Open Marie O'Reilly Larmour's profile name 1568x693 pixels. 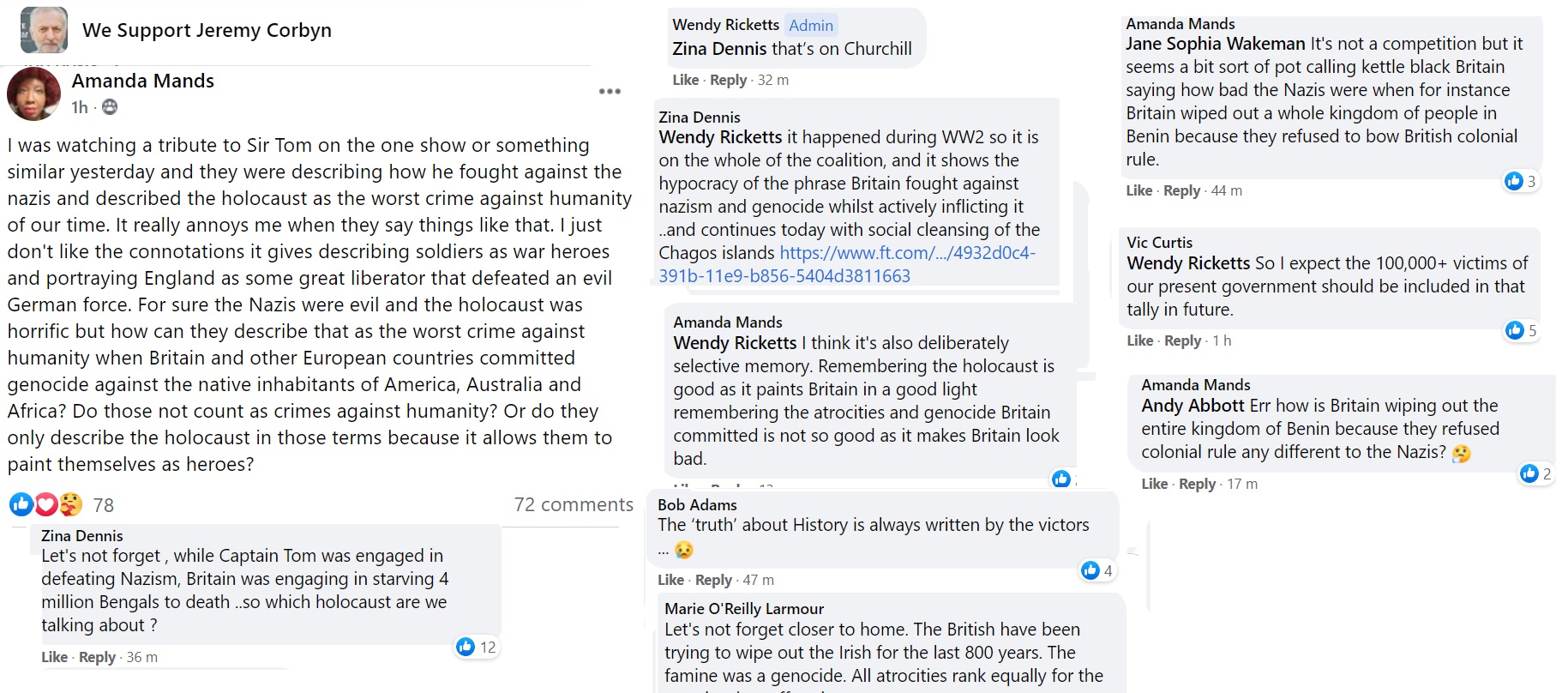[x=744, y=608]
